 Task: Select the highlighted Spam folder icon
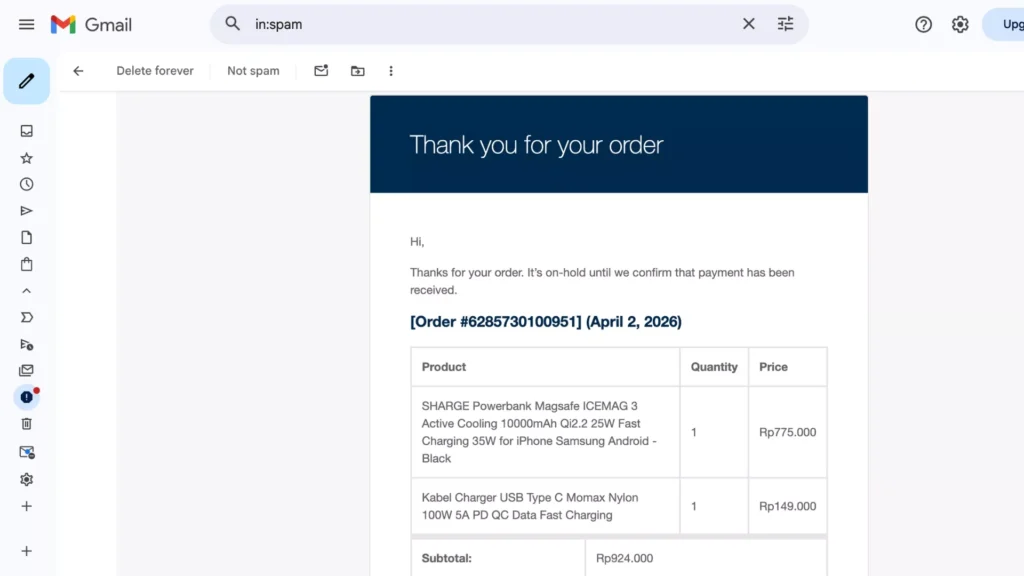tap(26, 397)
